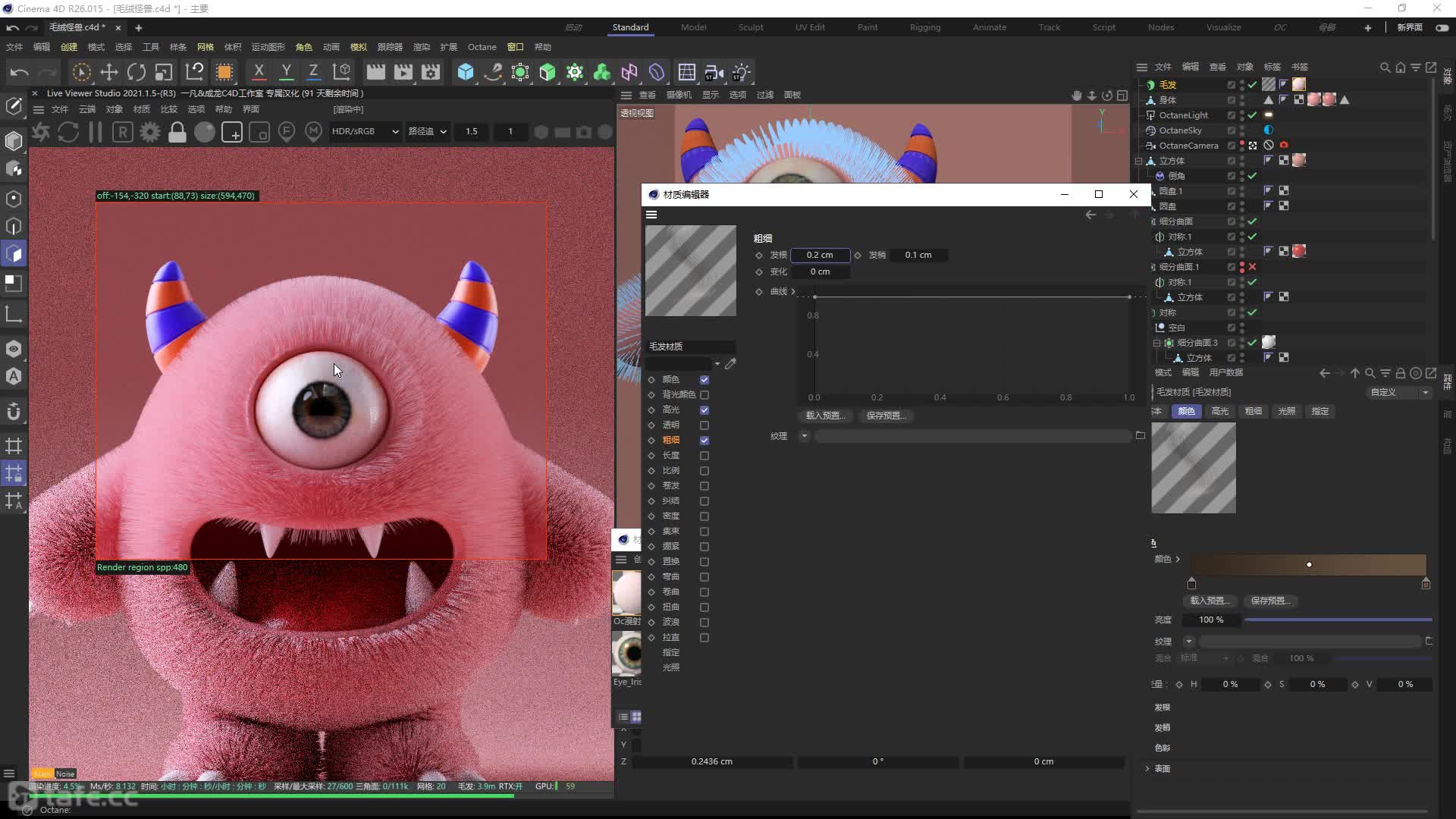The height and width of the screenshot is (819, 1456).
Task: Open the layer dropdown below 毛发材质 name
Action: click(717, 364)
